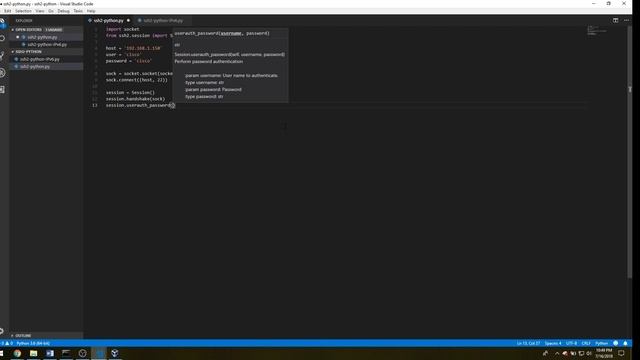This screenshot has width=640, height=360.
Task: Click the code minimap preview
Action: click(597, 31)
